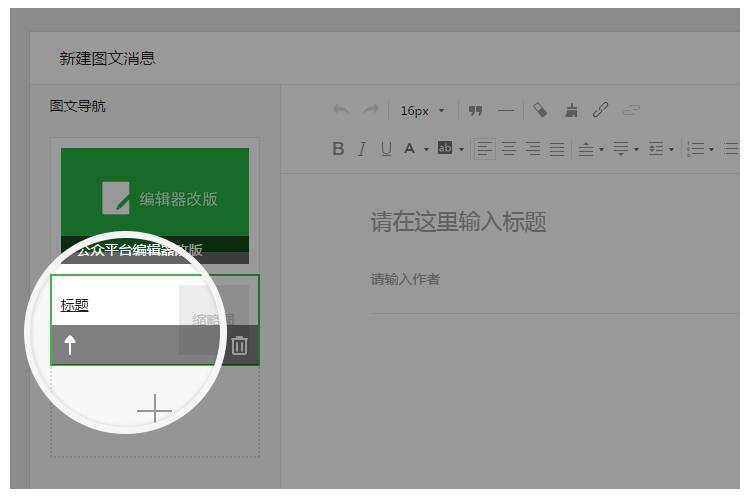The image size is (750, 497).
Task: Click the 标题 link in the article card
Action: click(x=74, y=305)
